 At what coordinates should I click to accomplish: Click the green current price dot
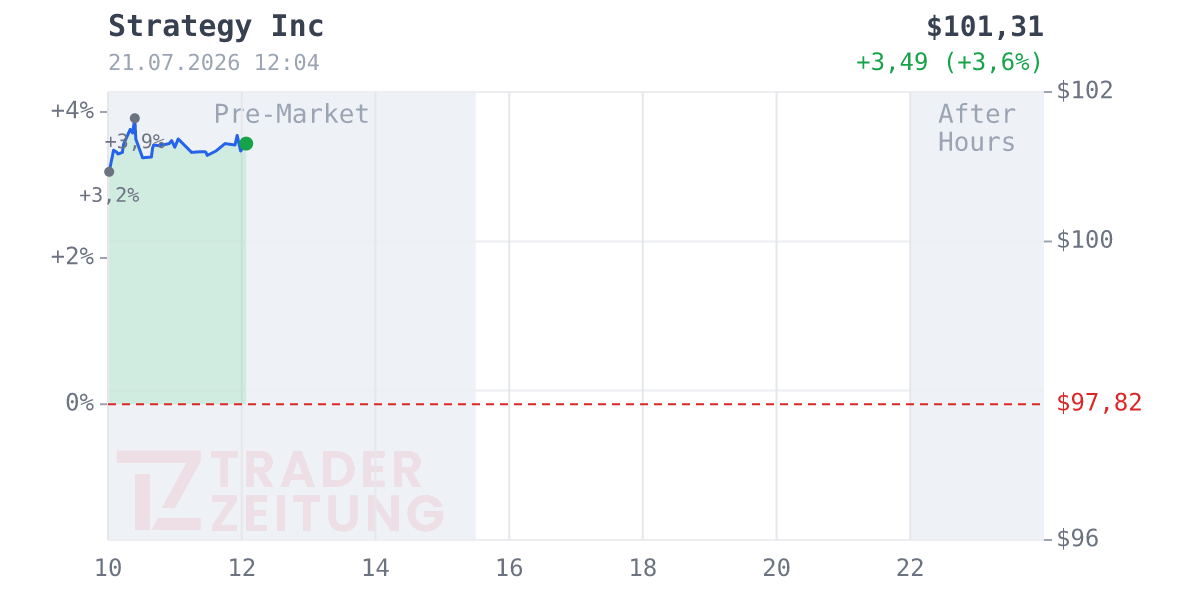(246, 144)
